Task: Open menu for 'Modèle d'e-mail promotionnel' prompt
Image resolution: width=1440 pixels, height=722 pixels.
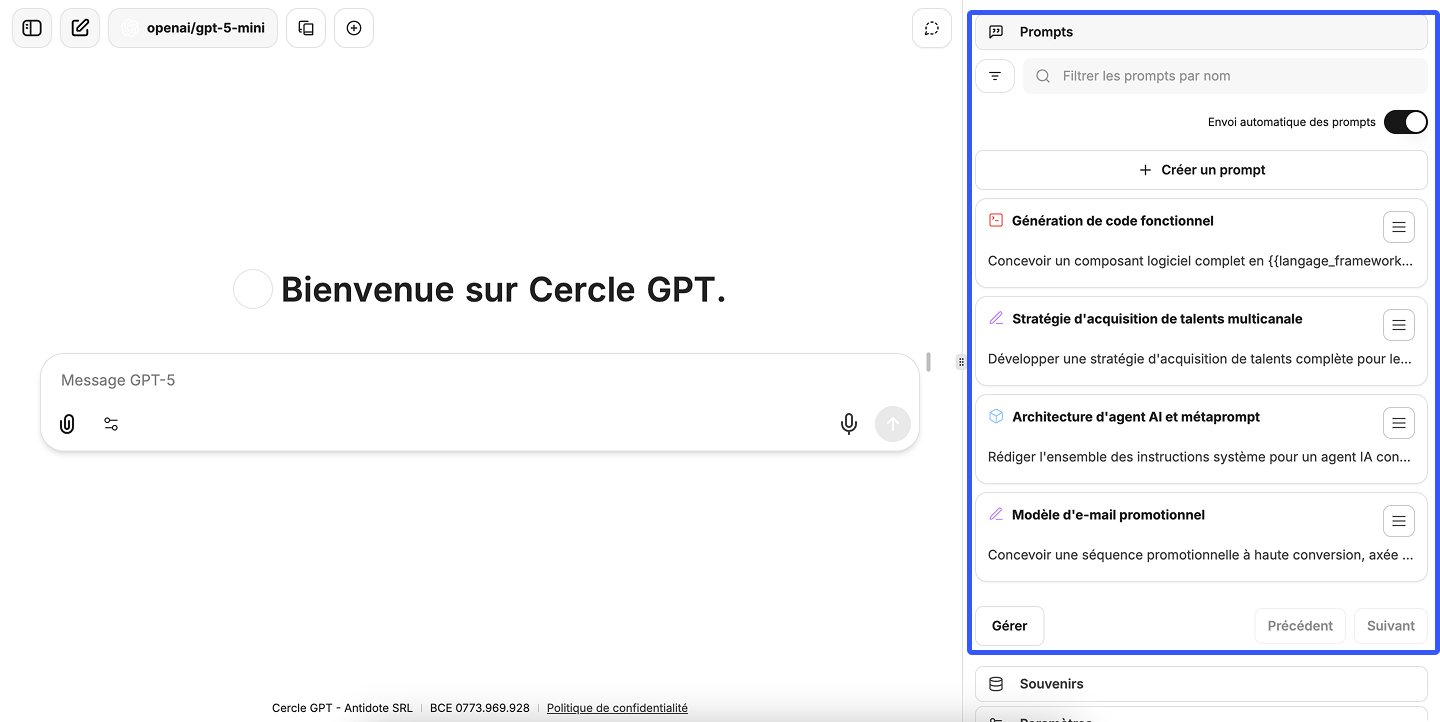Action: point(1399,521)
